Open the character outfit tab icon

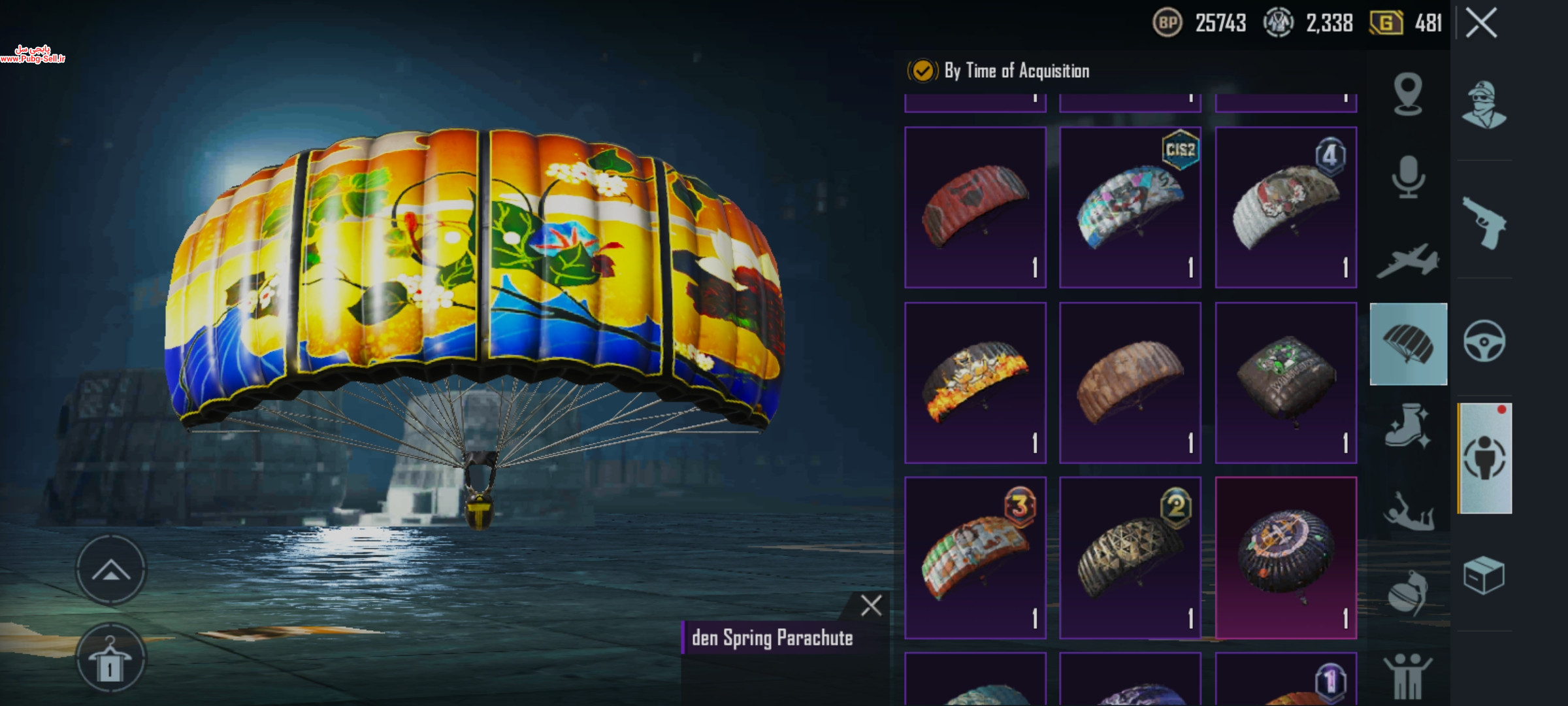click(x=1484, y=106)
